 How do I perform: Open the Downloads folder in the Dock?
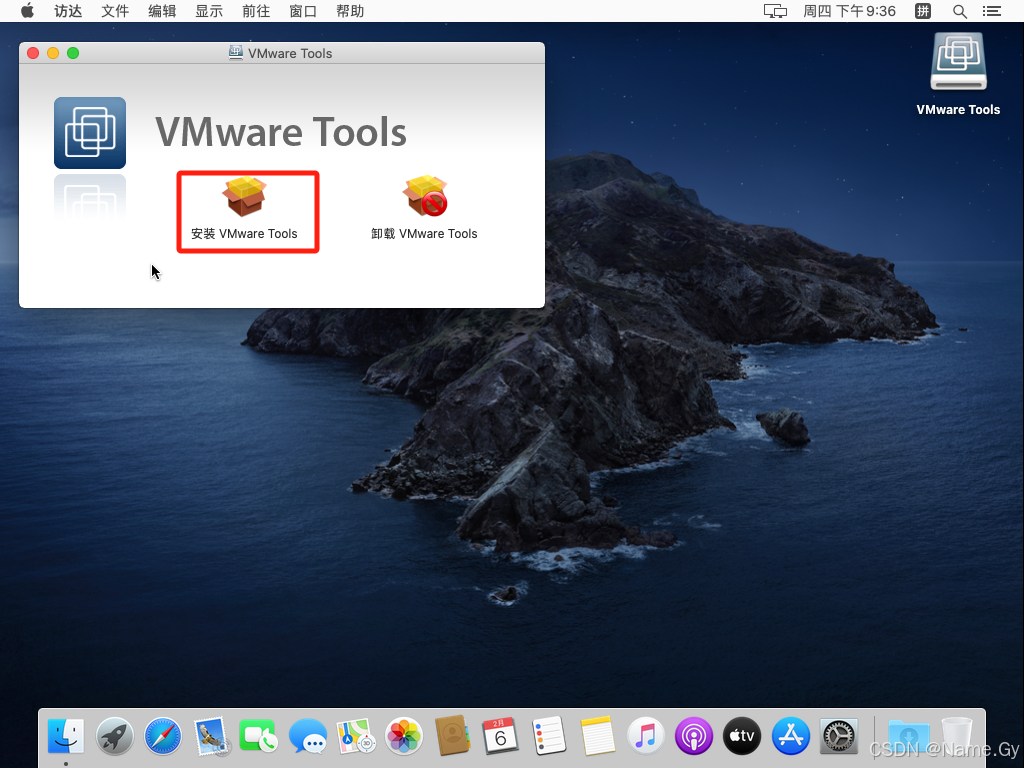tap(909, 736)
